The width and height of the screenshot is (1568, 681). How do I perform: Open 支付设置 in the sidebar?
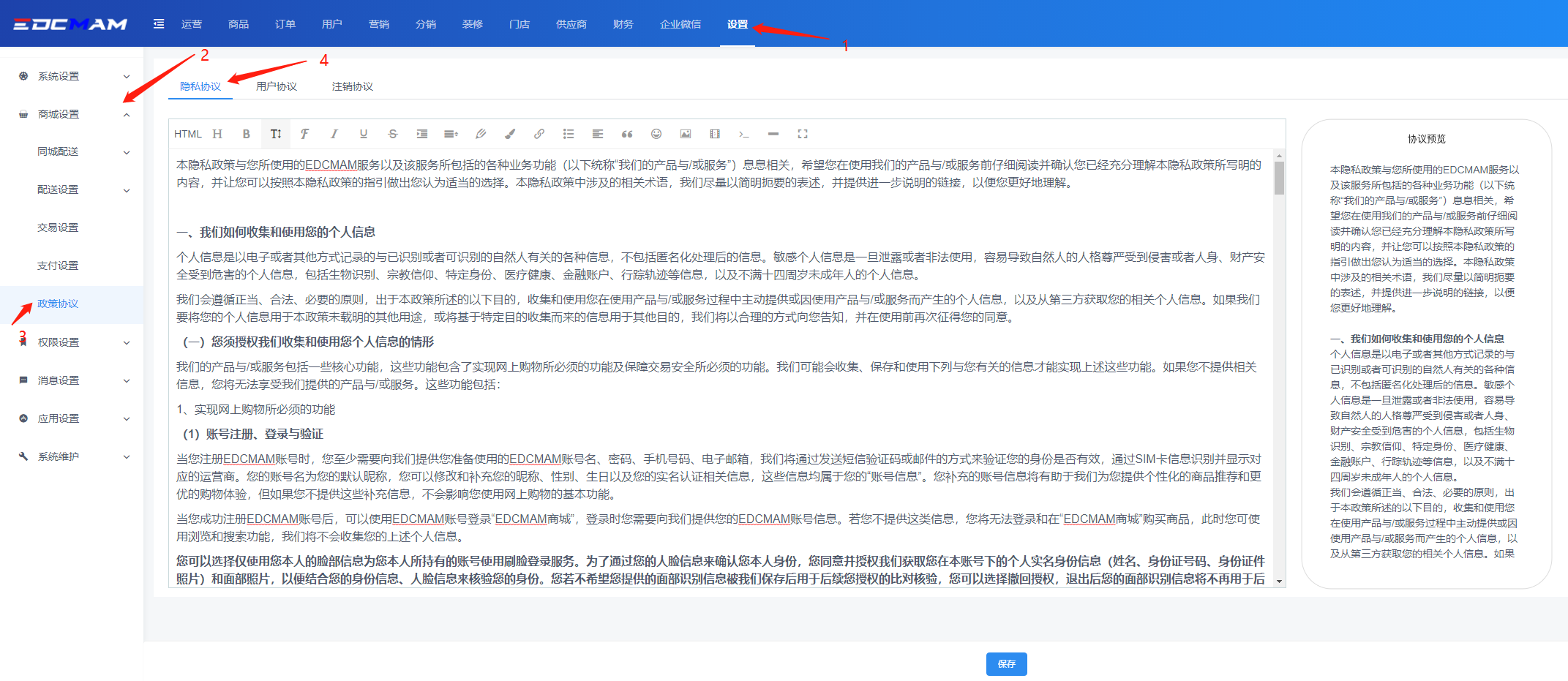58,266
